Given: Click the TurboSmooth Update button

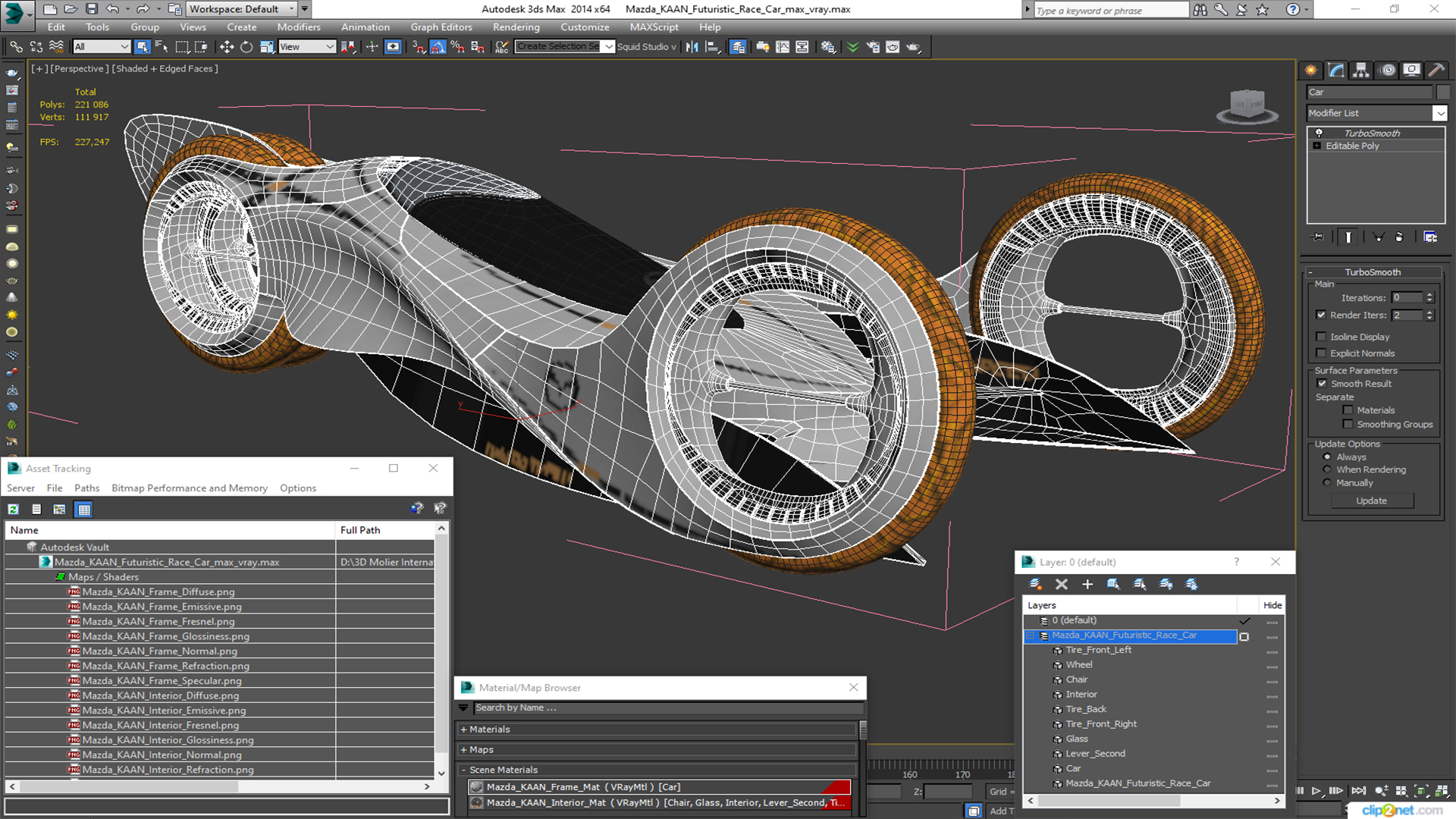Looking at the screenshot, I should 1371,501.
